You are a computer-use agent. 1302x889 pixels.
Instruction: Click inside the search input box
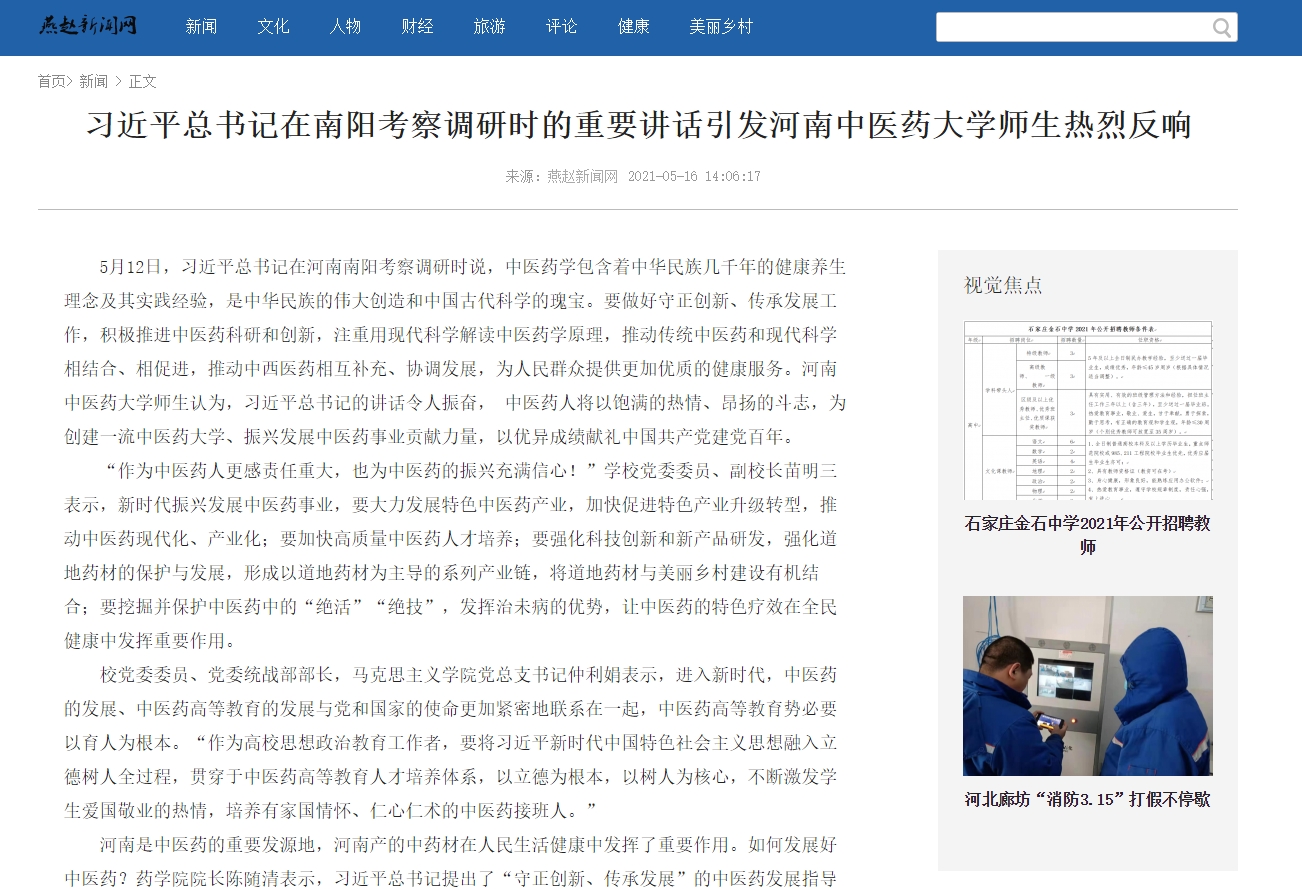[x=1070, y=27]
